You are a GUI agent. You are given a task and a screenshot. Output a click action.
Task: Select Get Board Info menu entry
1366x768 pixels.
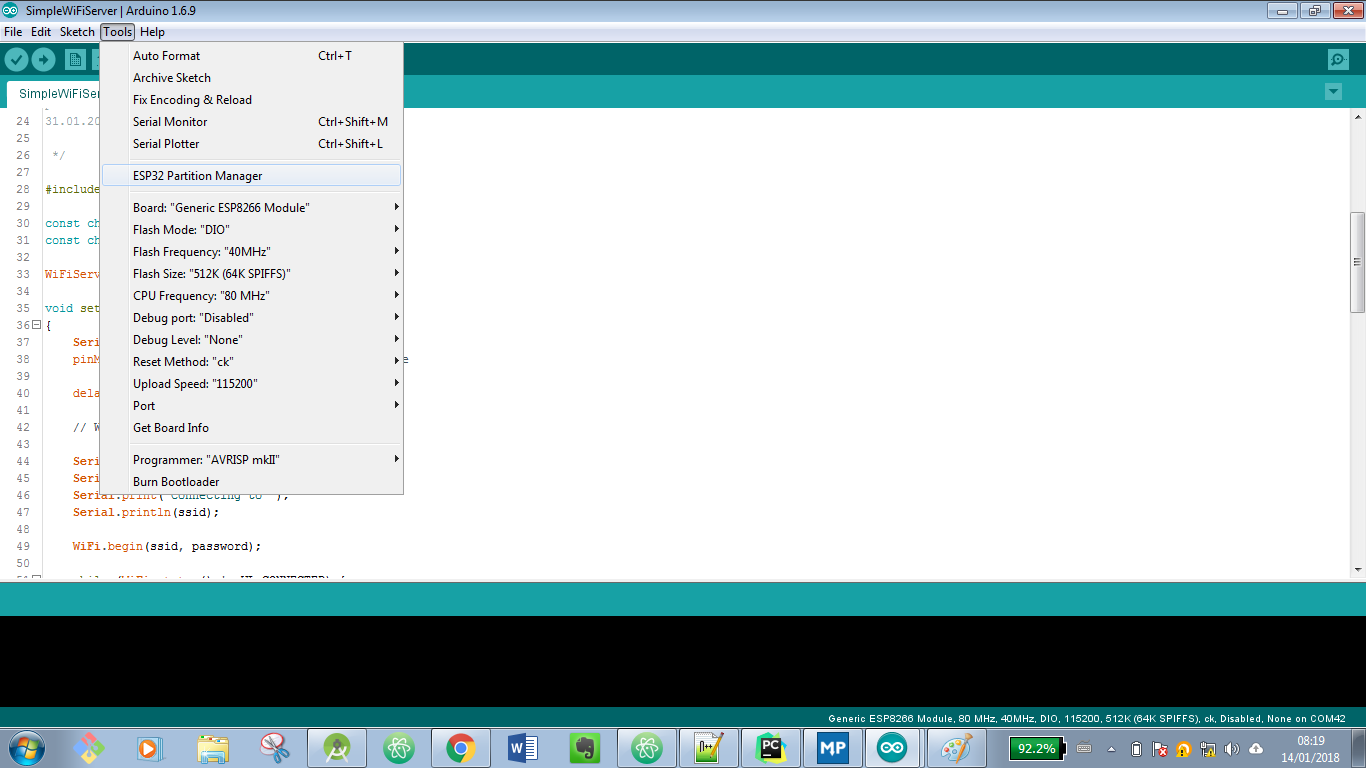tap(252, 428)
